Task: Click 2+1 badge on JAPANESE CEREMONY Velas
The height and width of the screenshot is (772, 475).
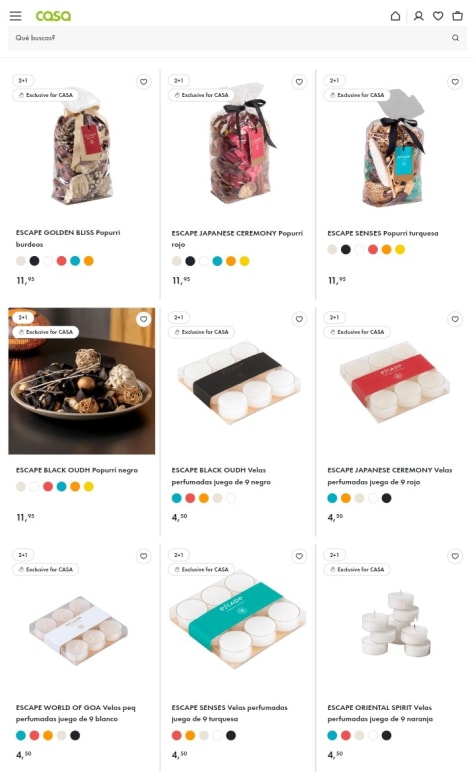Action: (335, 318)
